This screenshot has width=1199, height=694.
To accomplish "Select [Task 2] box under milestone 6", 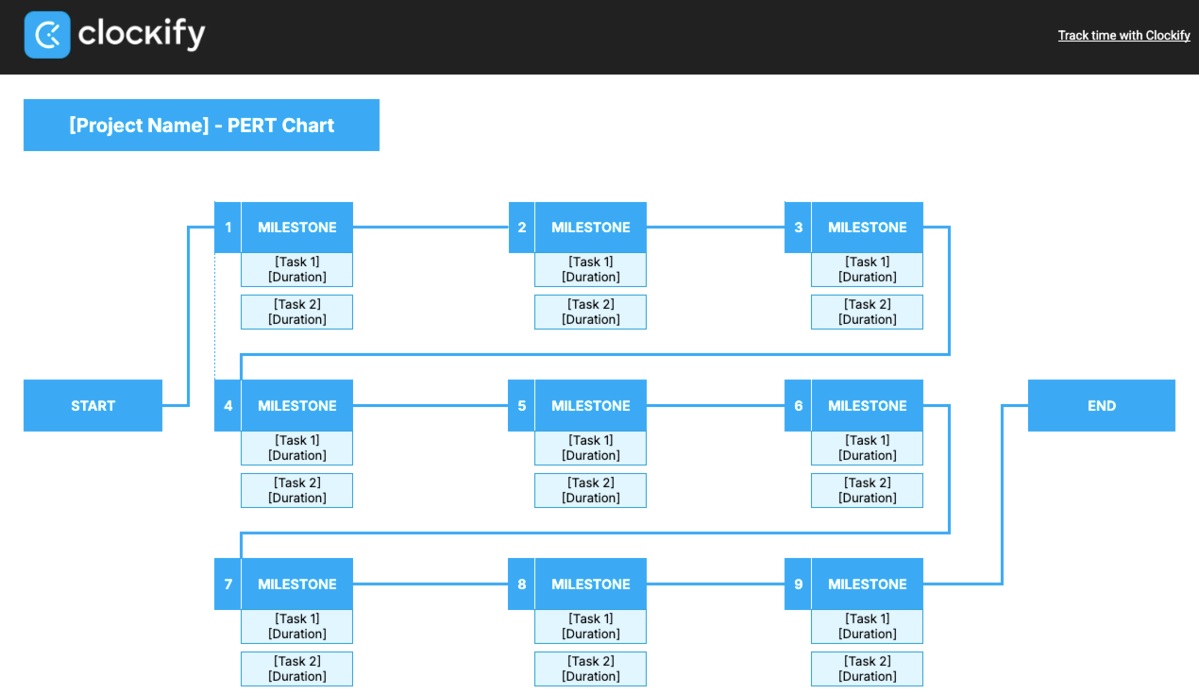I will [x=867, y=490].
